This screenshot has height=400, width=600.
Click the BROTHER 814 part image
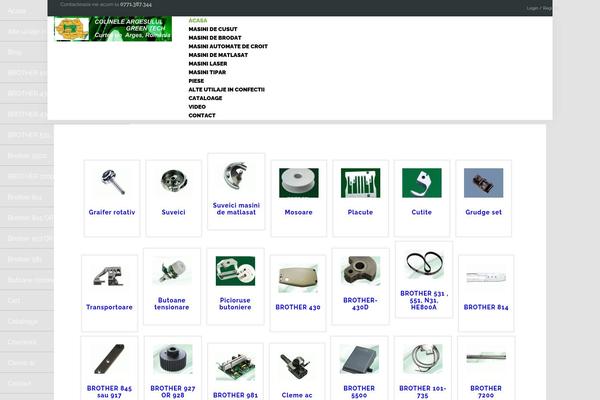coord(486,278)
